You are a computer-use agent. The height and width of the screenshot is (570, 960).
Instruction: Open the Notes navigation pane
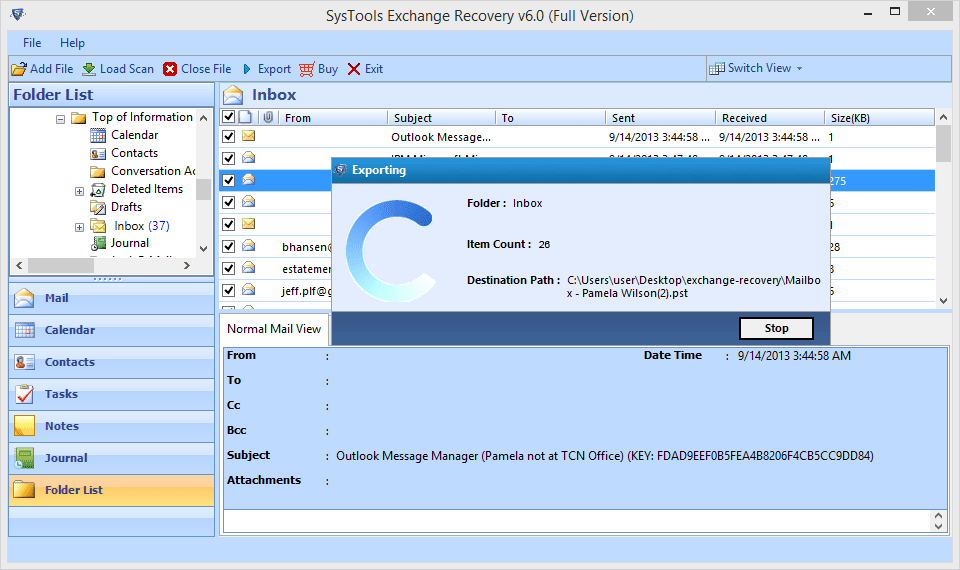click(x=111, y=426)
